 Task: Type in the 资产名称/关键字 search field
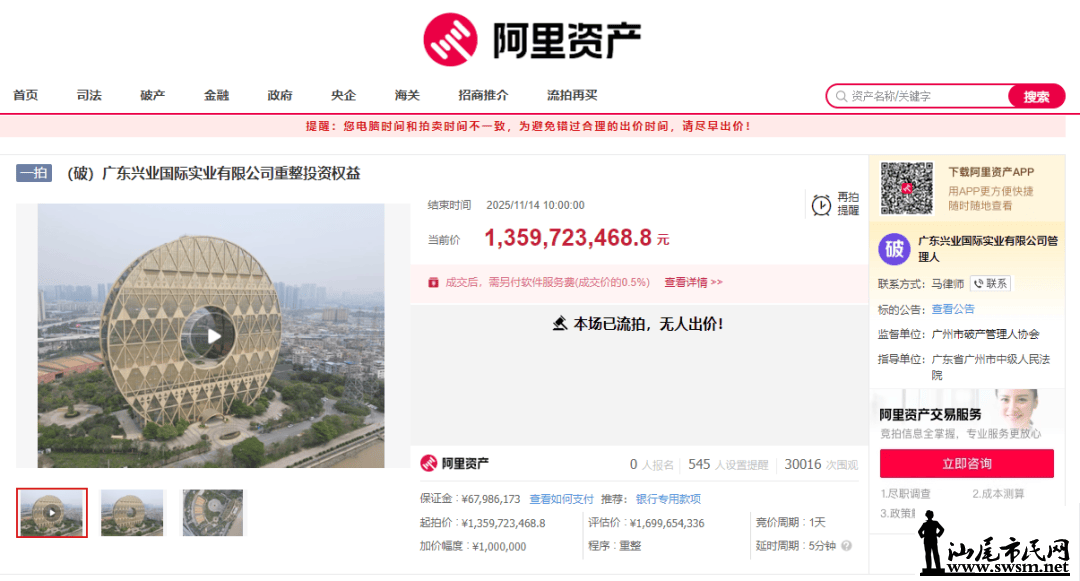pyautogui.click(x=925, y=97)
